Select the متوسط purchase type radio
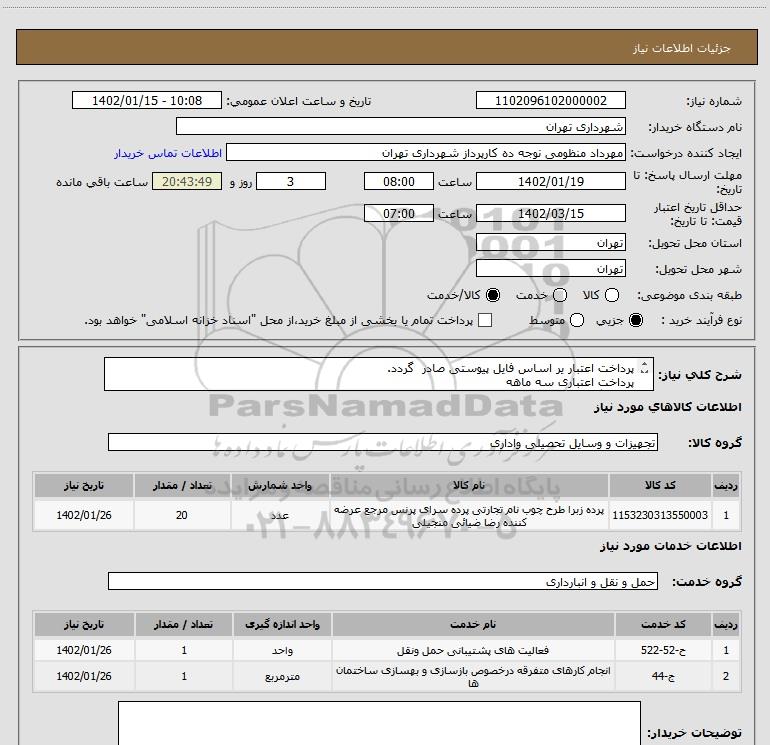770x745 pixels. click(577, 320)
